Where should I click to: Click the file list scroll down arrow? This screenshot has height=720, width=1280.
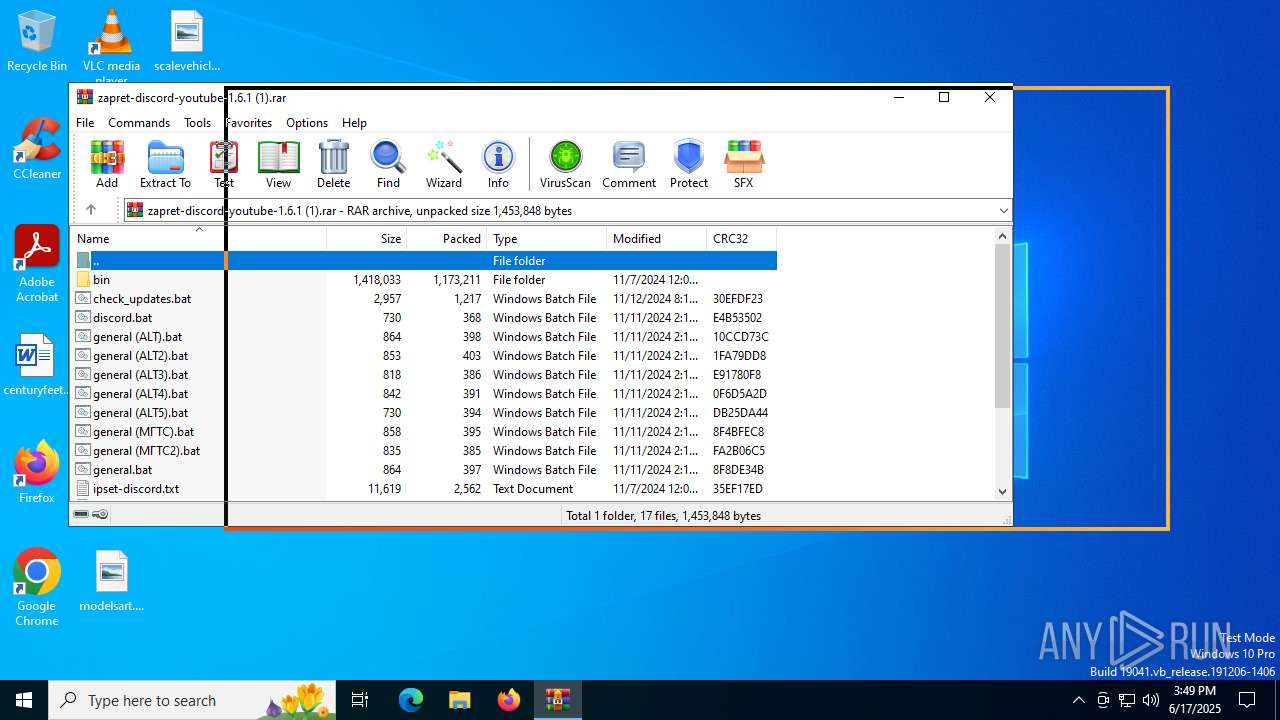tap(1003, 491)
